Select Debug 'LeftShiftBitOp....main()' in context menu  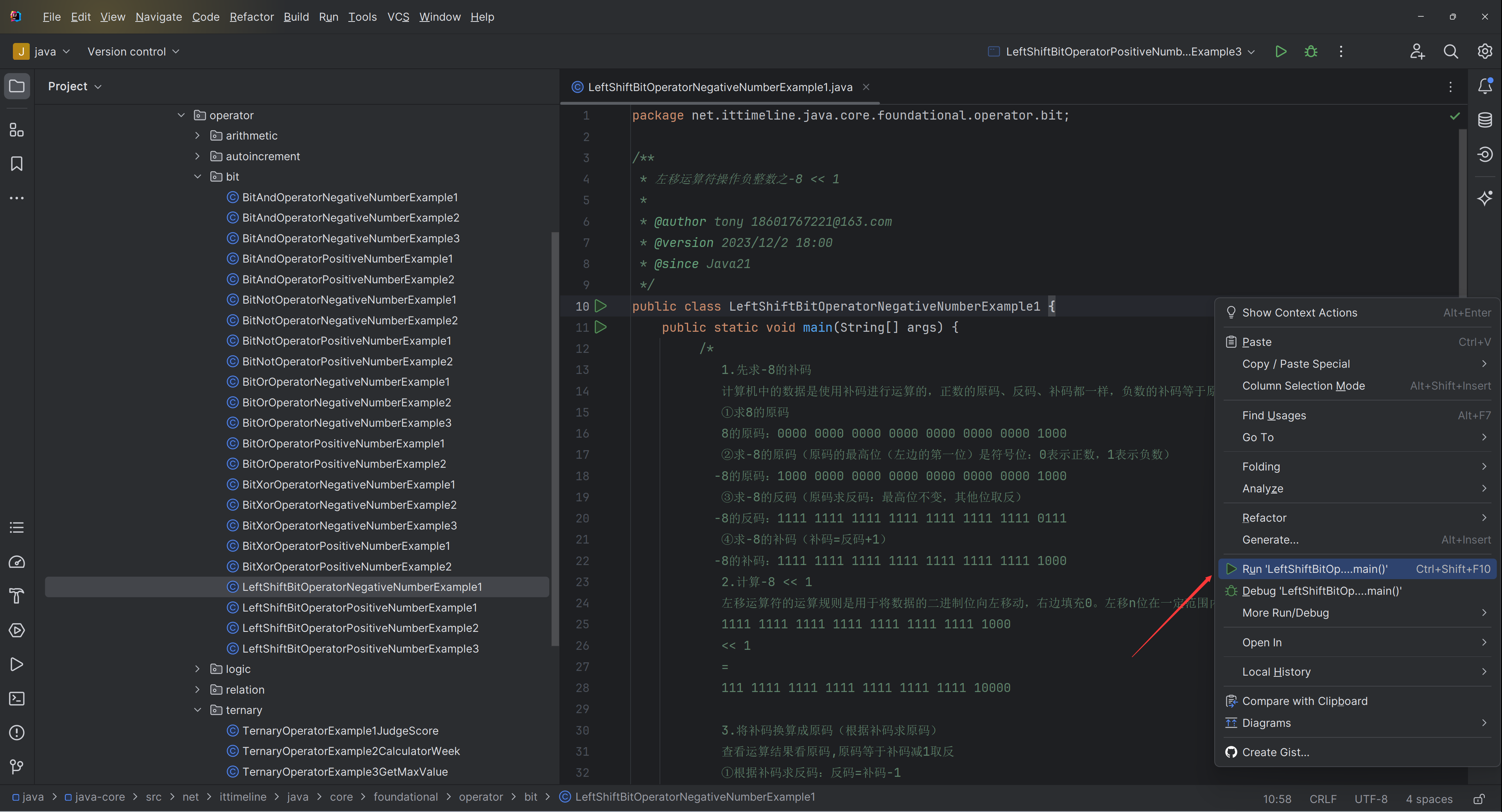(x=1358, y=591)
